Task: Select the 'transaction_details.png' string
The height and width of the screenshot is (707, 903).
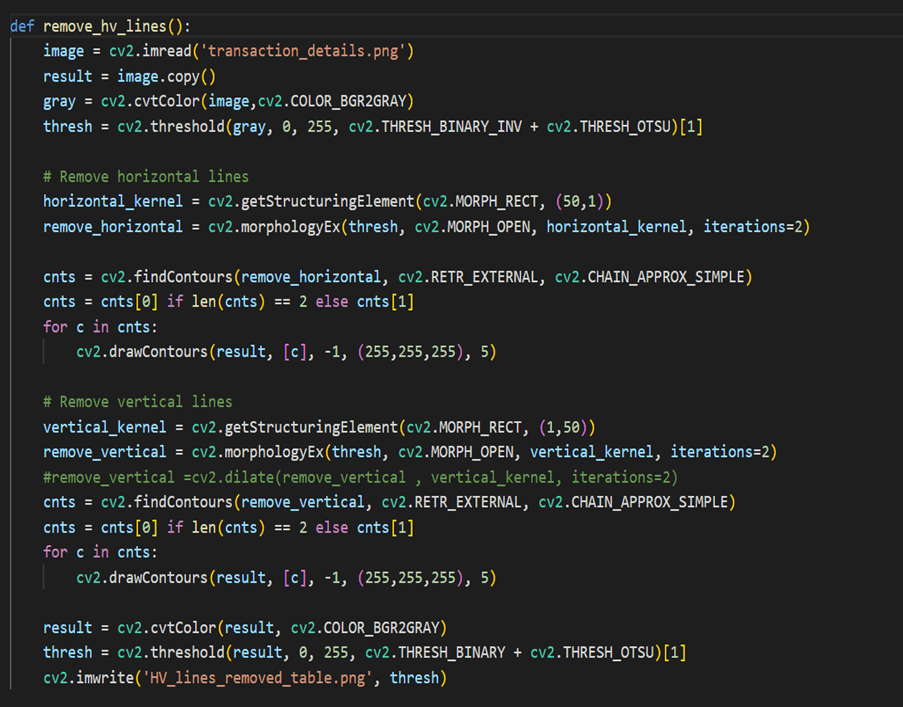Action: (303, 51)
